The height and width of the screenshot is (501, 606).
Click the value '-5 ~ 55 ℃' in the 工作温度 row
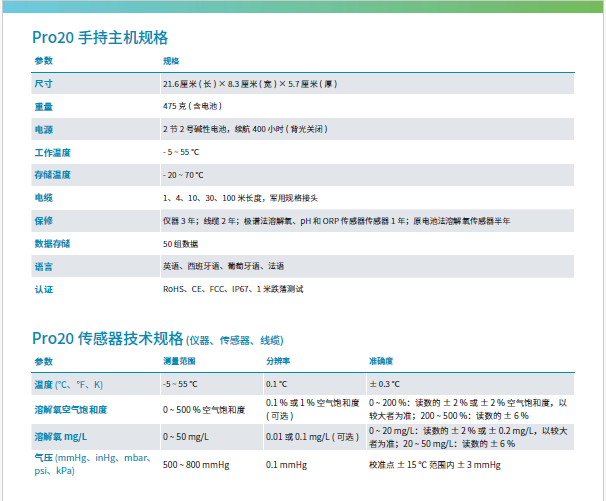[181, 152]
